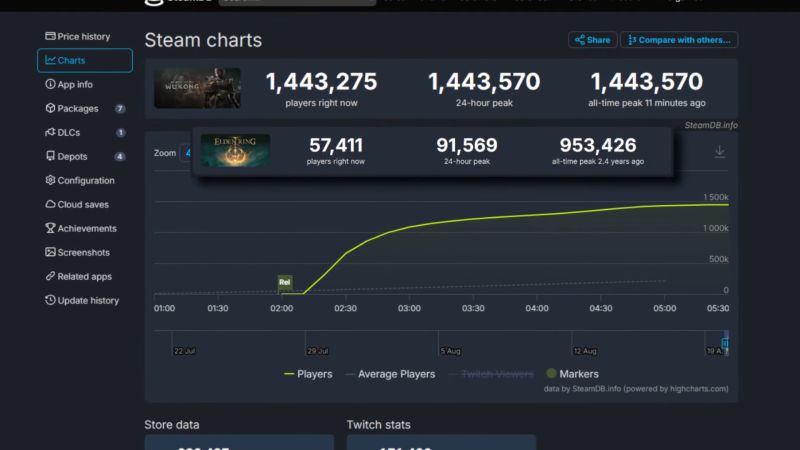Click the Wukong 24-hour peak value

[x=484, y=82]
